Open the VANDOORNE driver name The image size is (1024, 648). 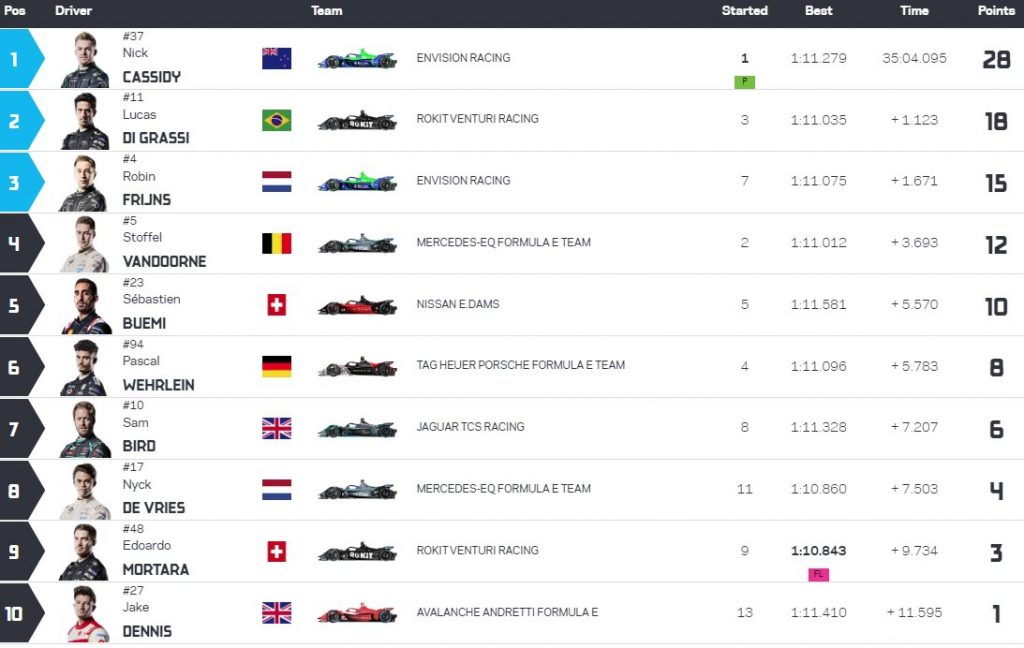pos(165,262)
